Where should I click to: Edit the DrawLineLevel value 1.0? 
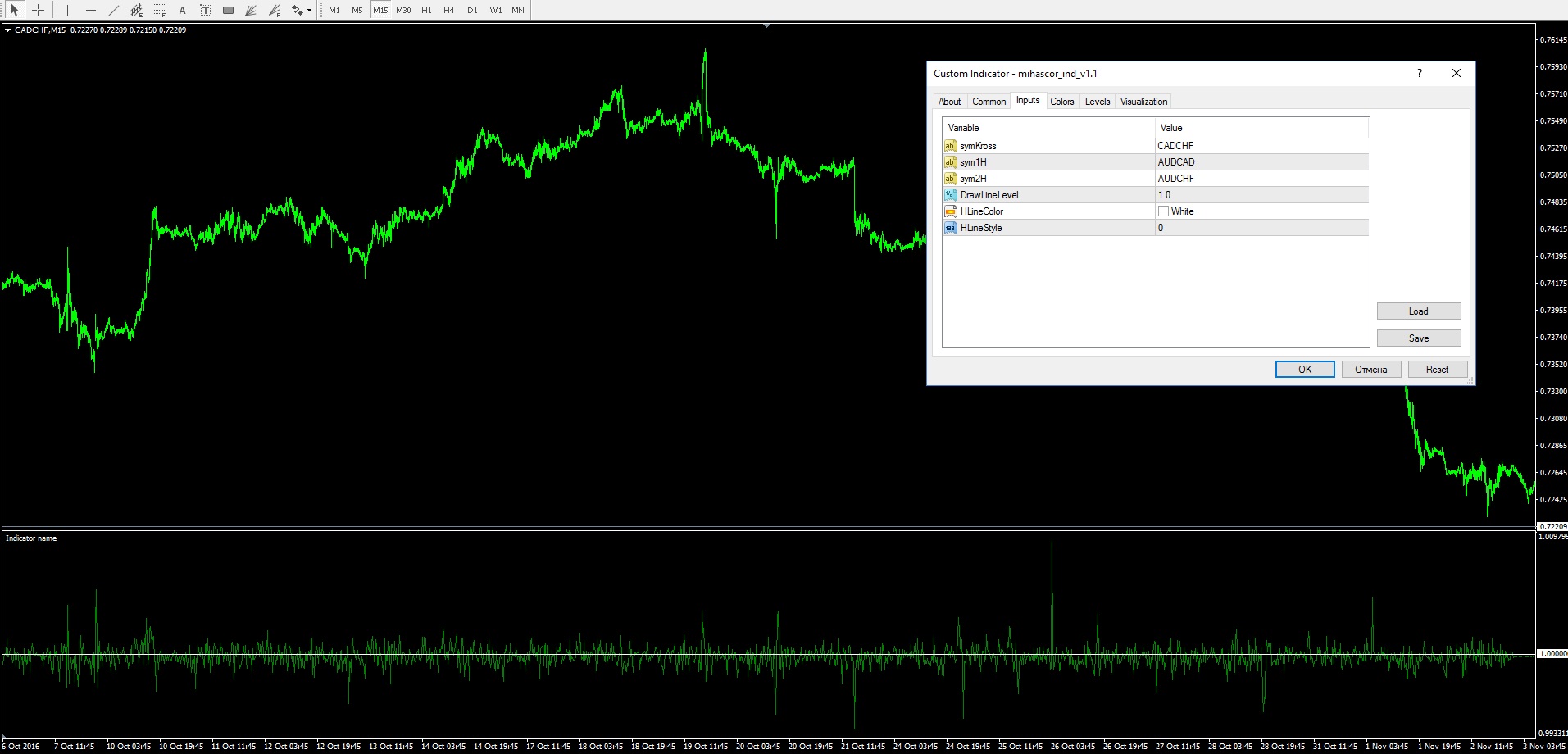pyautogui.click(x=1261, y=195)
